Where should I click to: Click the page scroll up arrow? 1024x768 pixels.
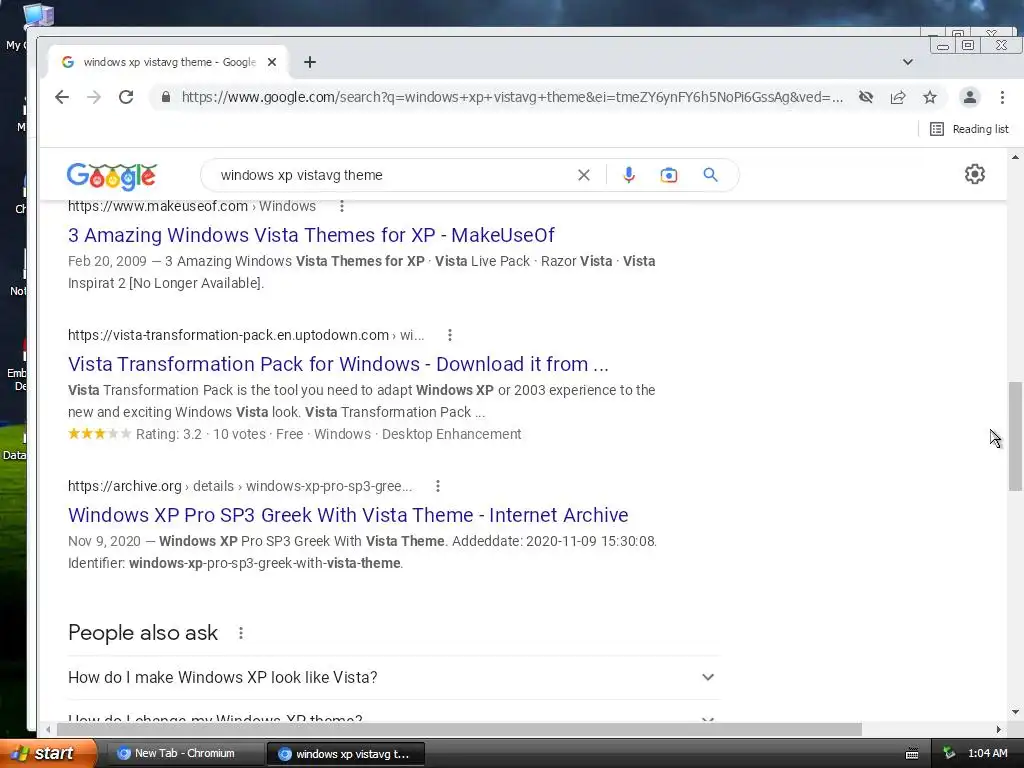click(1015, 157)
